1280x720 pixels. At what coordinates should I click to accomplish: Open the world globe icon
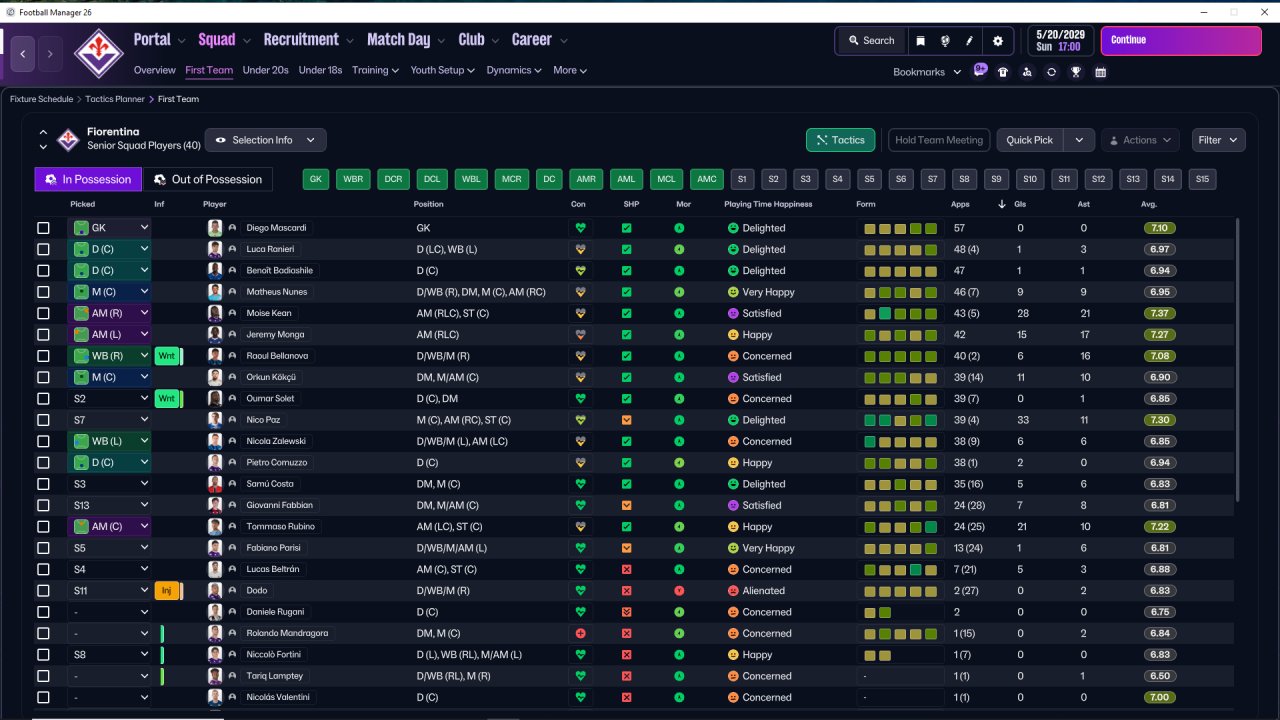click(x=945, y=41)
